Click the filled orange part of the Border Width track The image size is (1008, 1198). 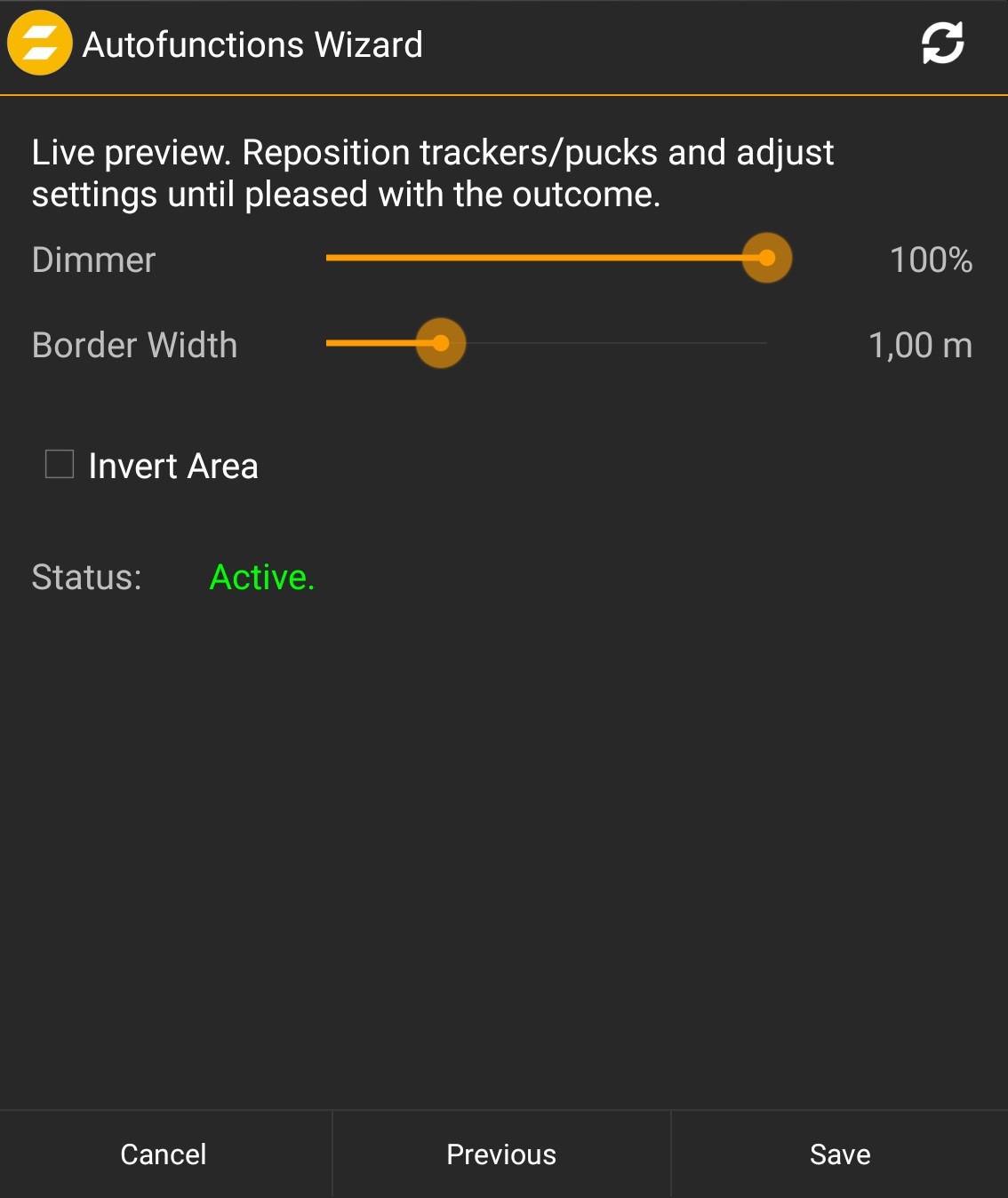click(373, 343)
